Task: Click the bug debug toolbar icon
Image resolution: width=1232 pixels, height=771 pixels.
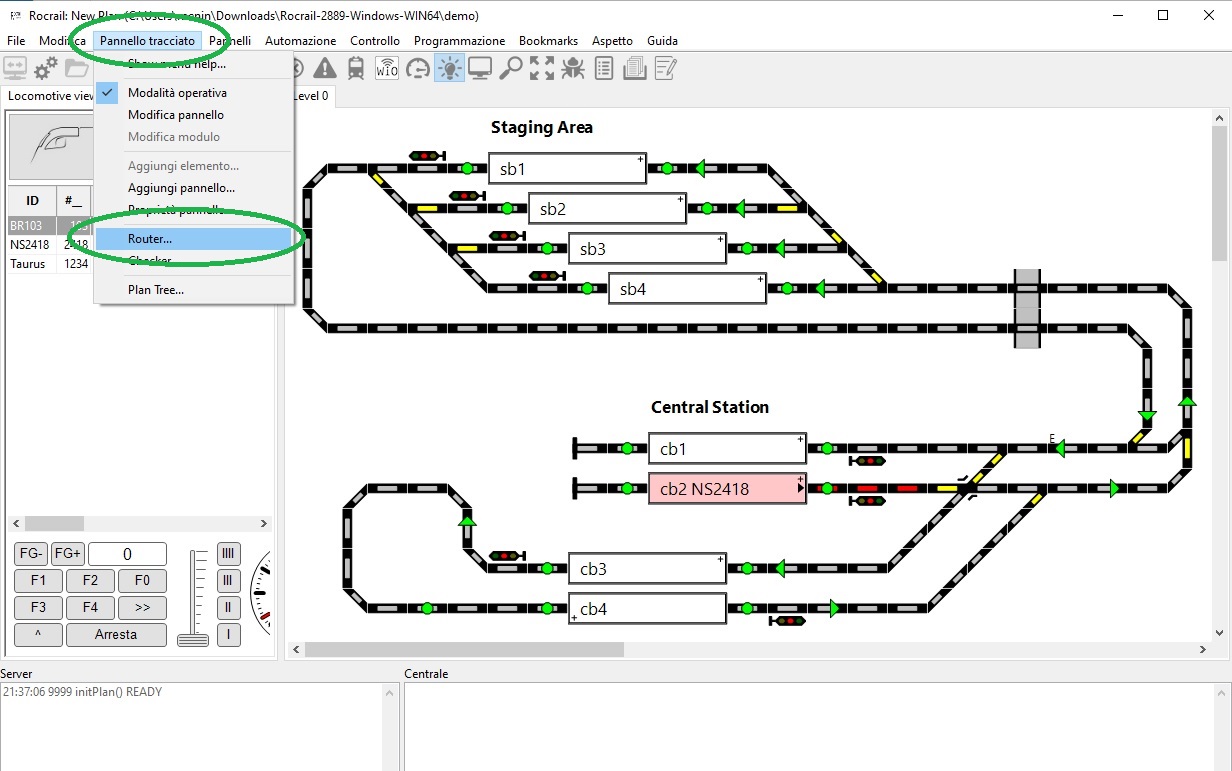Action: pos(573,68)
